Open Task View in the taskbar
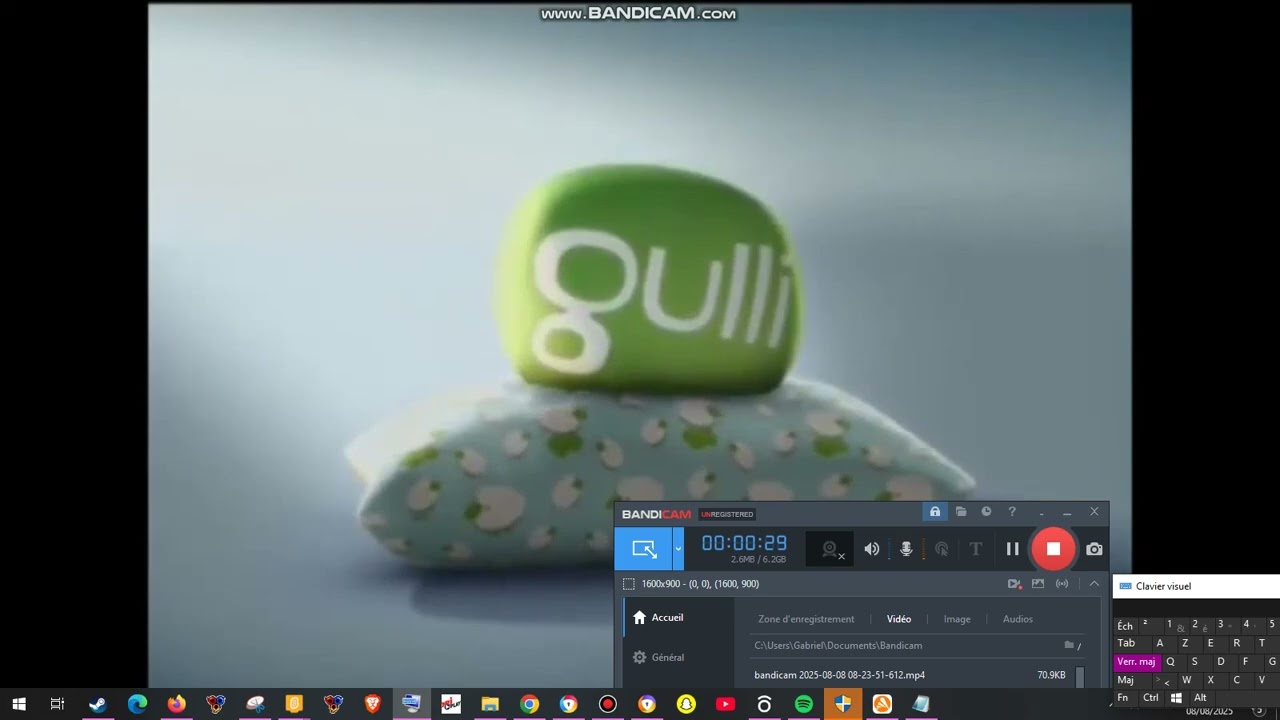The height and width of the screenshot is (720, 1280). coord(57,704)
